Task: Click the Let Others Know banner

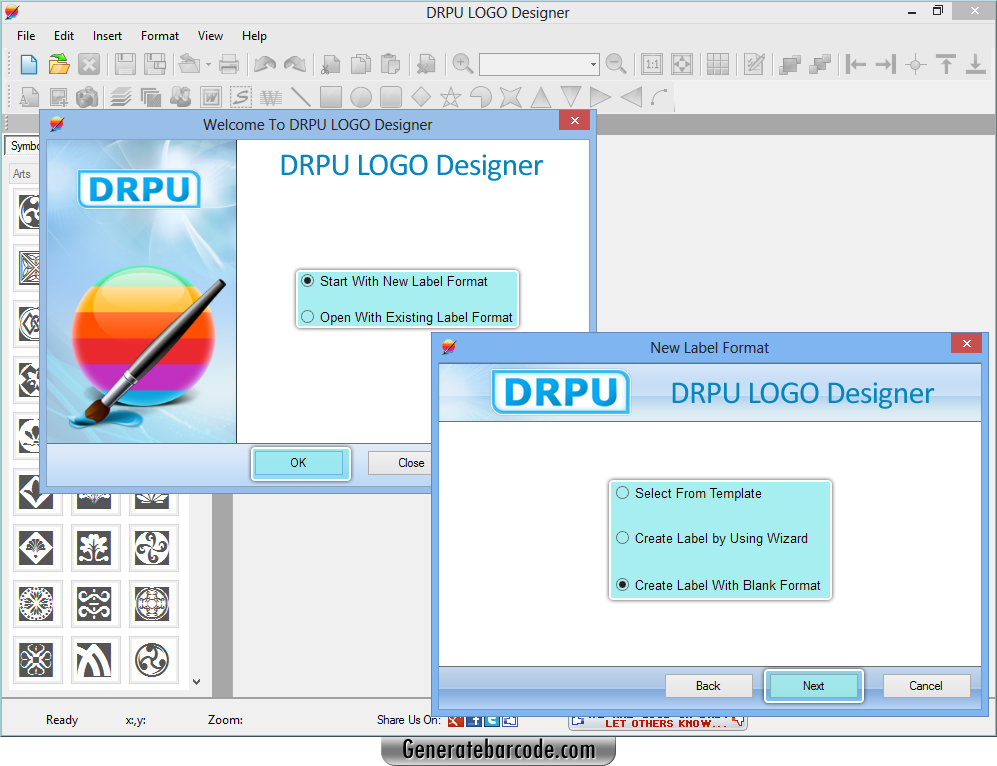Action: pos(657,722)
